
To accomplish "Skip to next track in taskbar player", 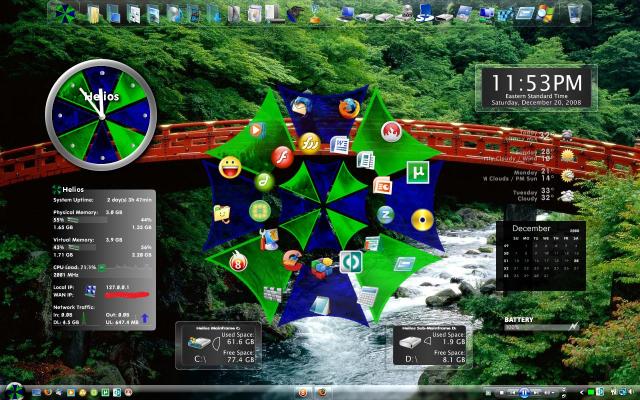I will point(535,393).
